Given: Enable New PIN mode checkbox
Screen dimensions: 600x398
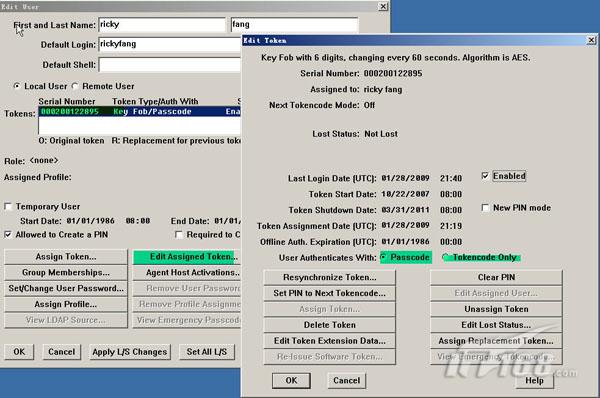Looking at the screenshot, I should click(485, 208).
